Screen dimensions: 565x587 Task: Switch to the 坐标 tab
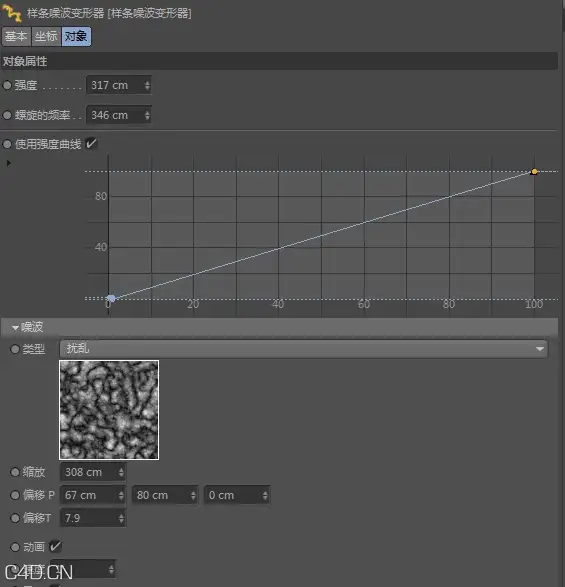pyautogui.click(x=46, y=36)
